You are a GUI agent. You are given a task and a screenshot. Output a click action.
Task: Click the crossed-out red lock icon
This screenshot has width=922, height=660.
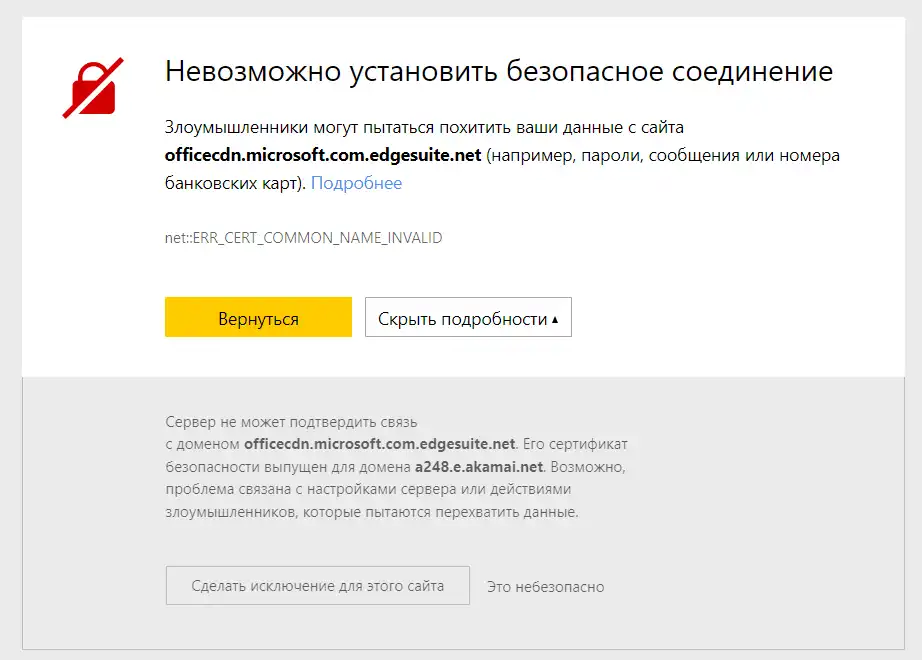coord(93,88)
